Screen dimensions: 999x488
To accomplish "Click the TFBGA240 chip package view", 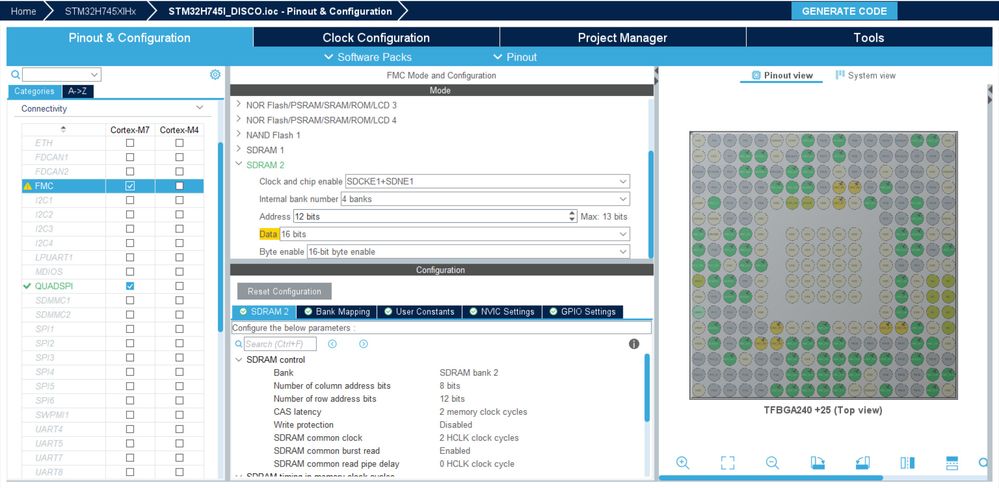I will click(x=823, y=266).
